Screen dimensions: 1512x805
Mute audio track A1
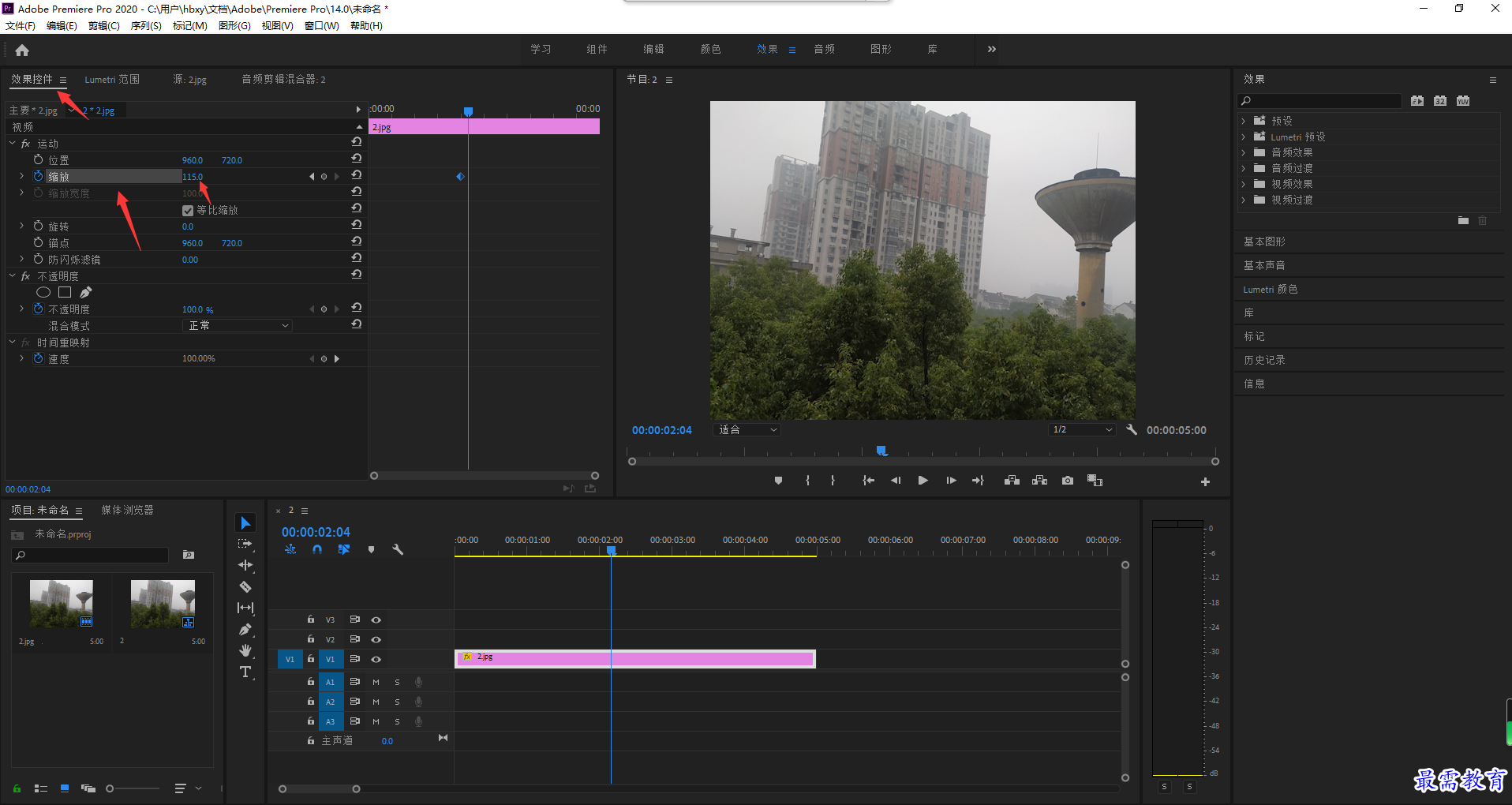(x=376, y=682)
